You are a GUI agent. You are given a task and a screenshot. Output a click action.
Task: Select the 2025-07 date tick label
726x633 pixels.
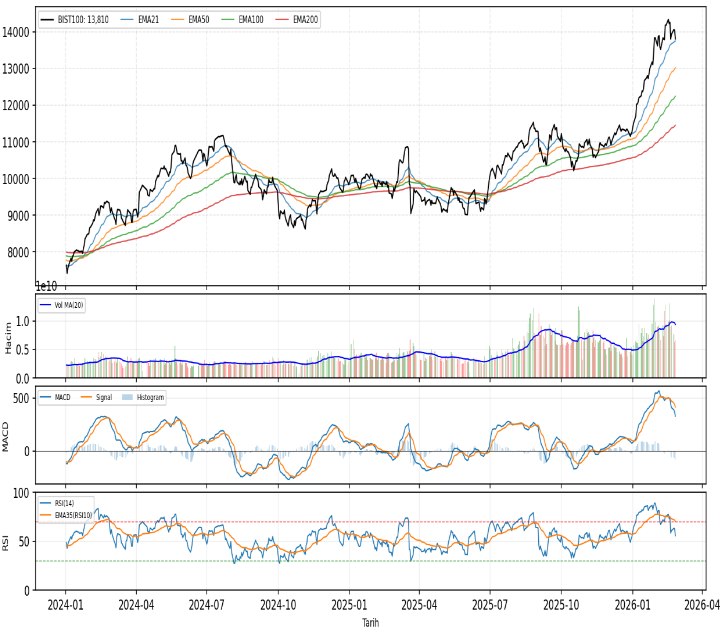(491, 605)
